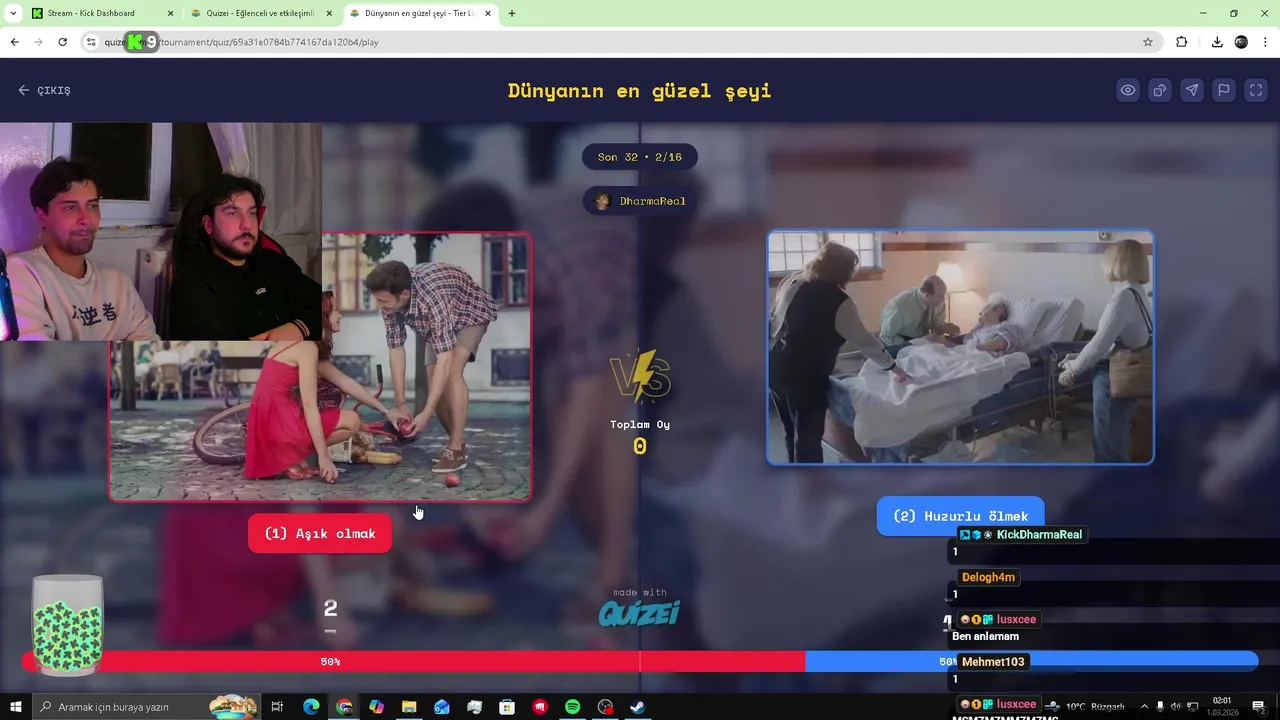Viewport: 1280px width, 720px height.
Task: Open the red app icon left of Spotify
Action: tap(540, 707)
